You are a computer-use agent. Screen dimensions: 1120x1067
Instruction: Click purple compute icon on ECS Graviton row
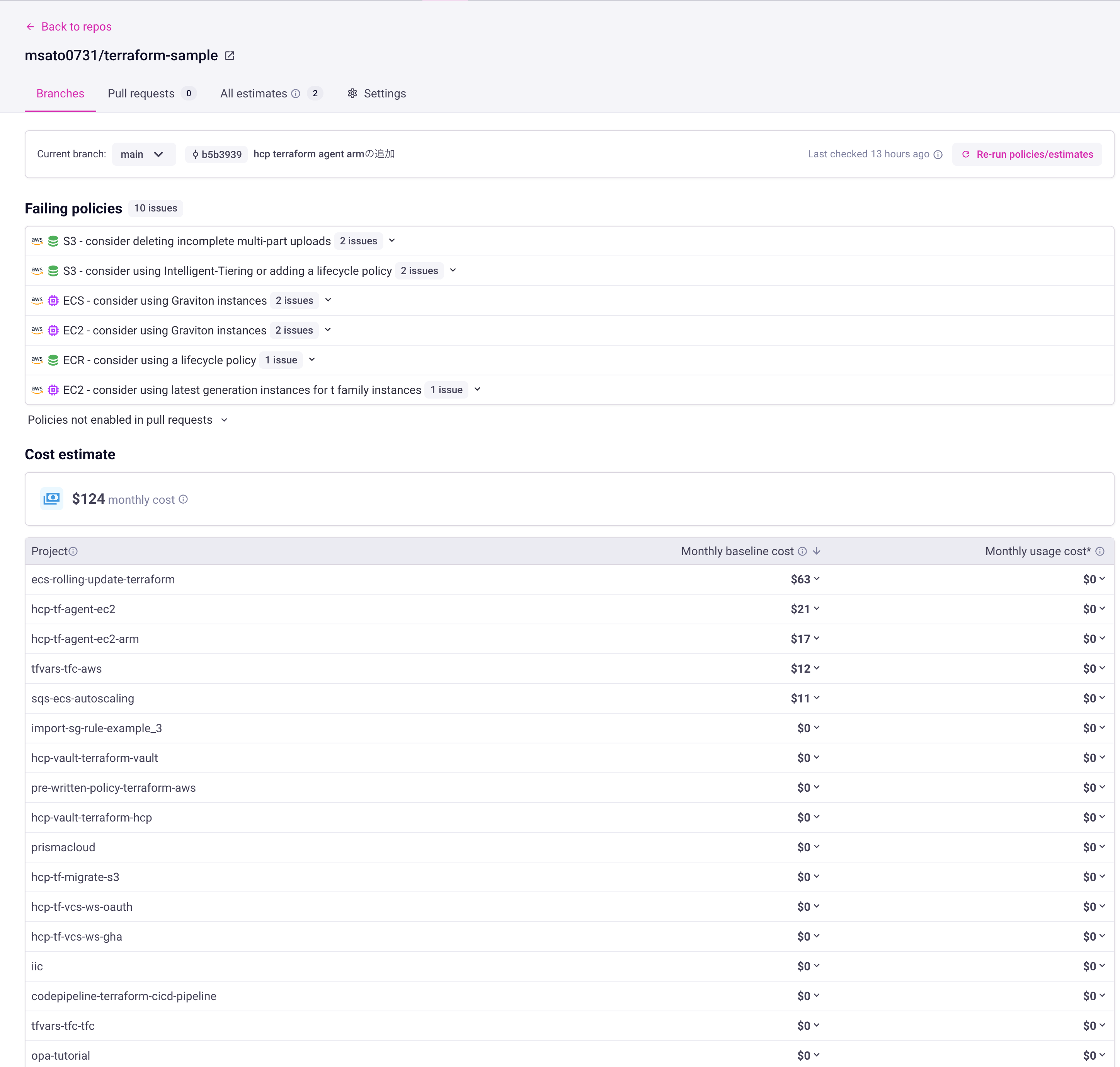53,301
